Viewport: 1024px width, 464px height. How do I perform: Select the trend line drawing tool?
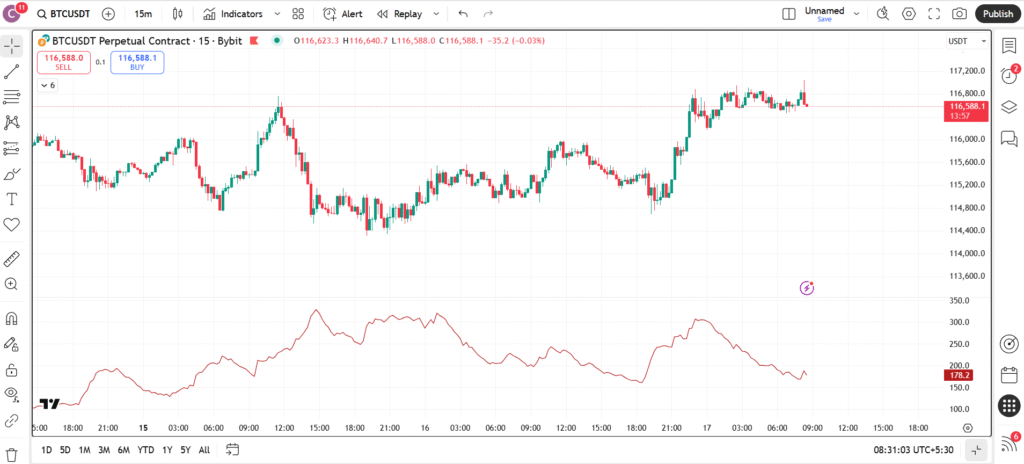click(x=12, y=72)
